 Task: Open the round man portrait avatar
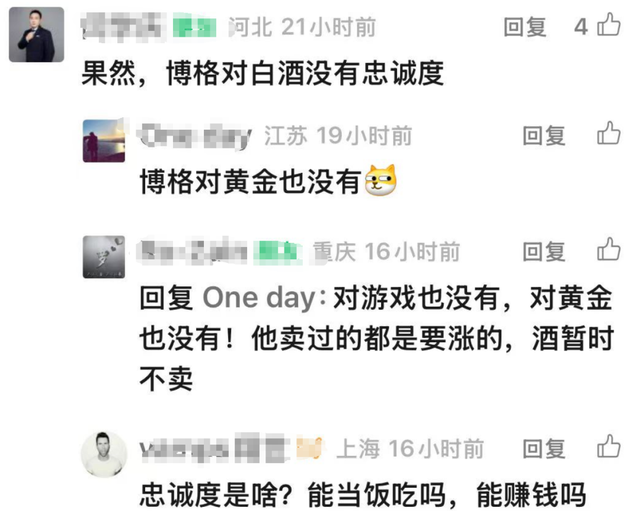click(104, 454)
